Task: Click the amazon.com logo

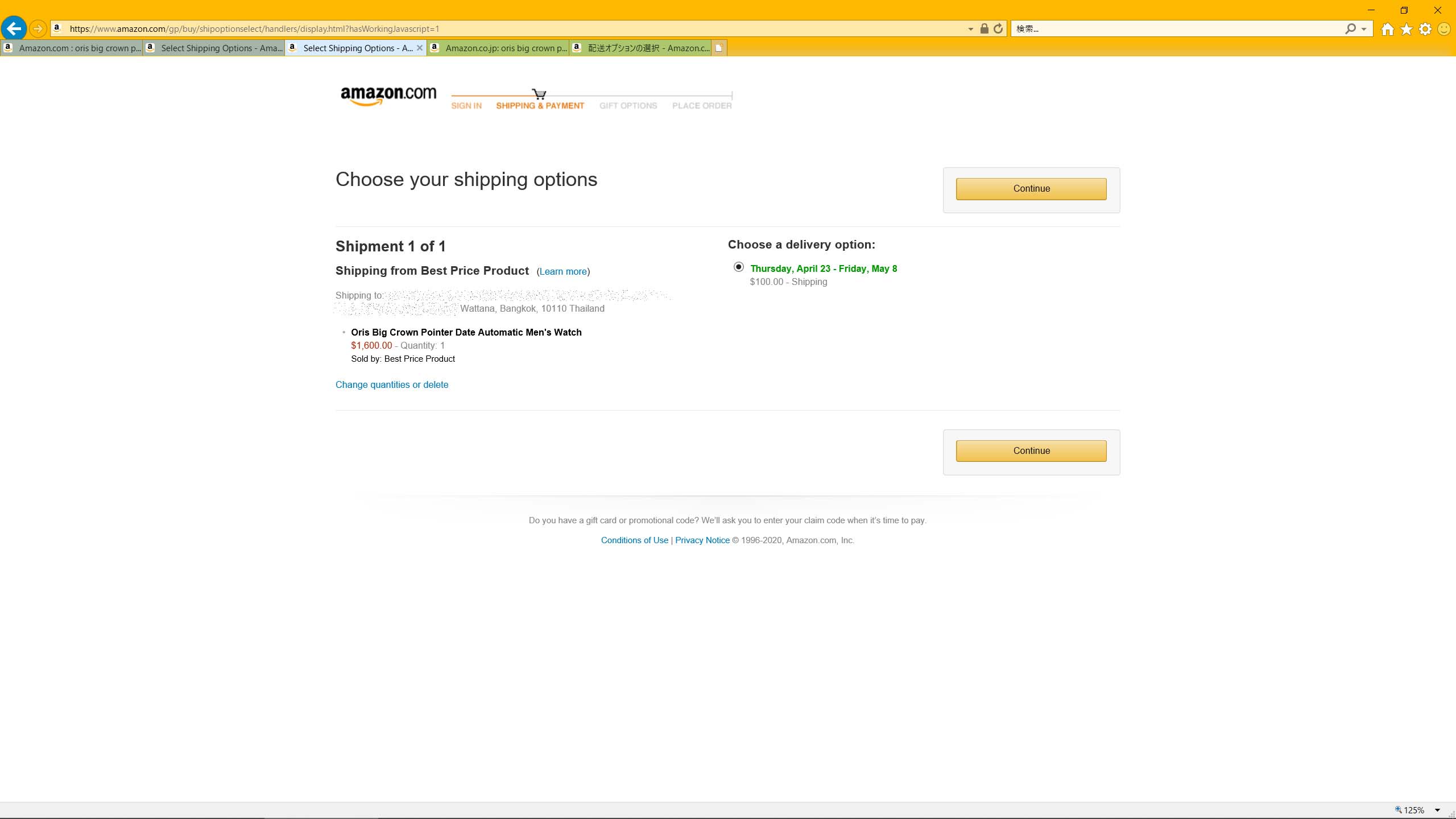Action: 388,96
